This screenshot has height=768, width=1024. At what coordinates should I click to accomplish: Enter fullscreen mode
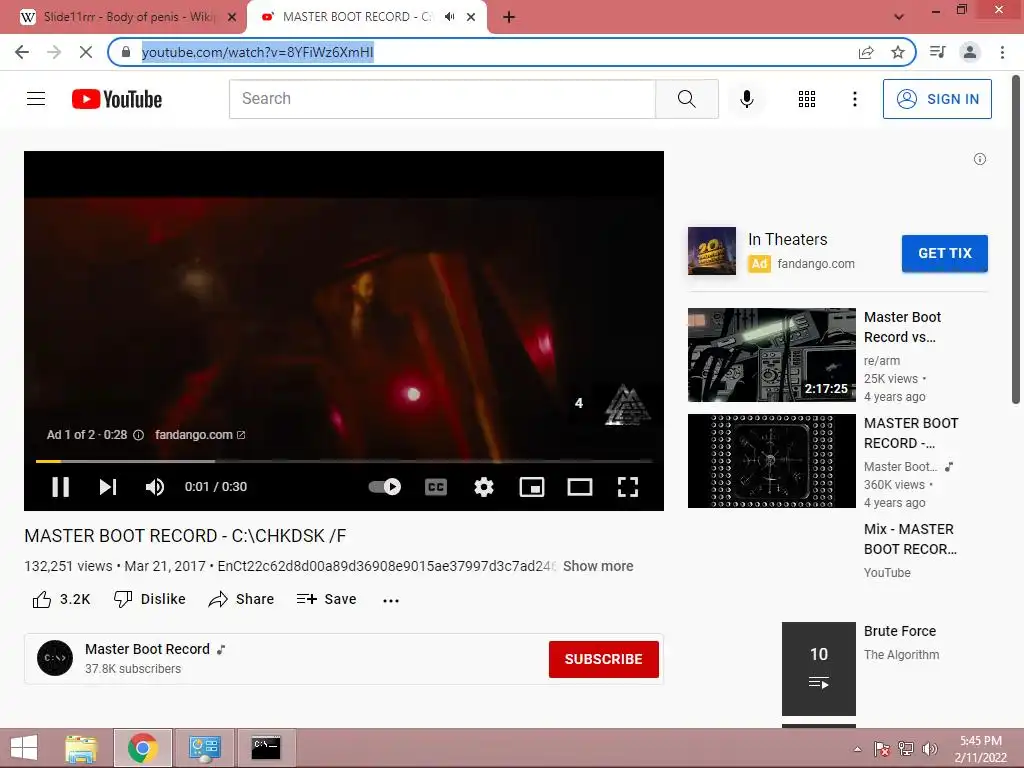tap(628, 487)
